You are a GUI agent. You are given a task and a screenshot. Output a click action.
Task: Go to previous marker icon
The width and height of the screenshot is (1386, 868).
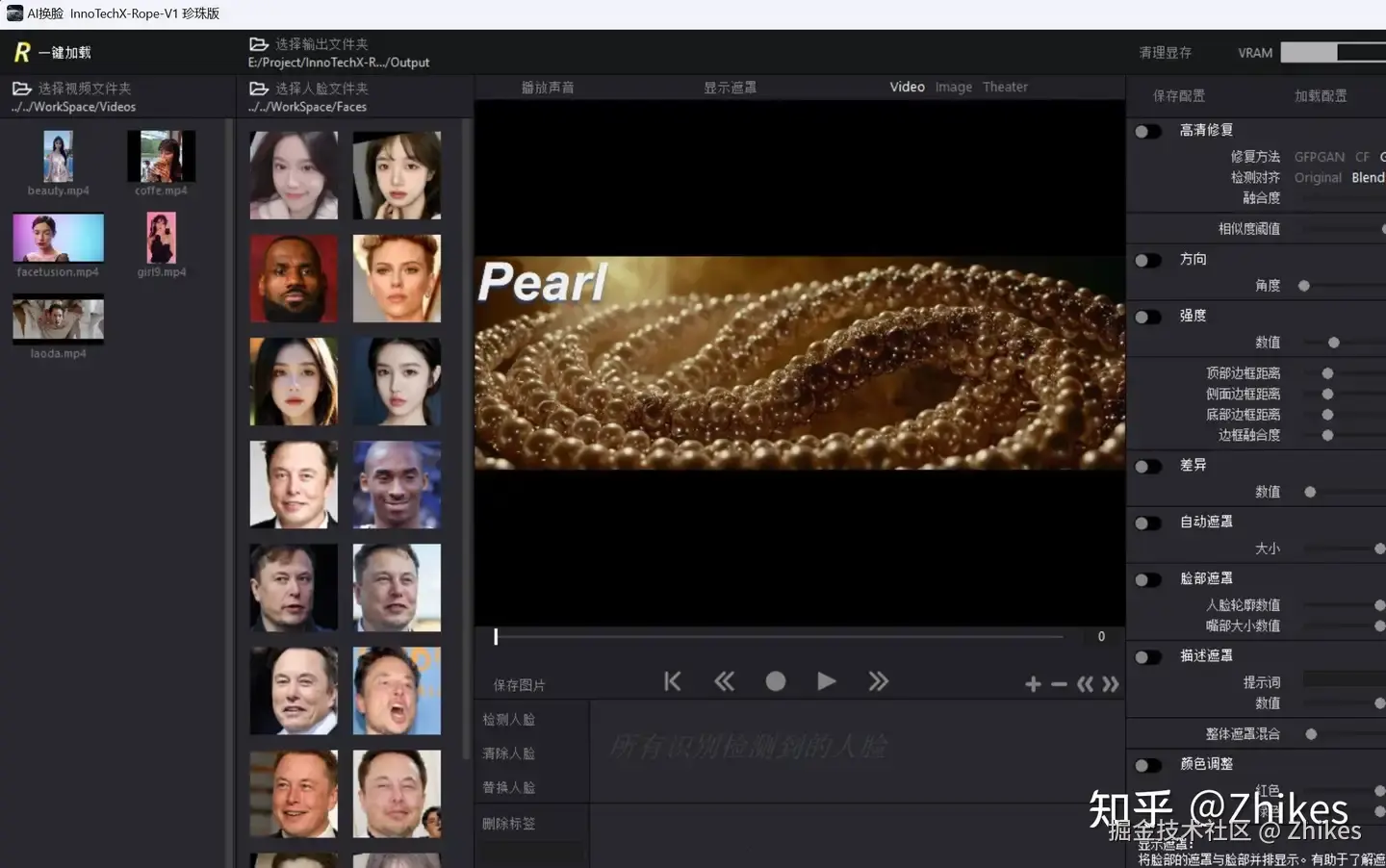(x=1085, y=684)
